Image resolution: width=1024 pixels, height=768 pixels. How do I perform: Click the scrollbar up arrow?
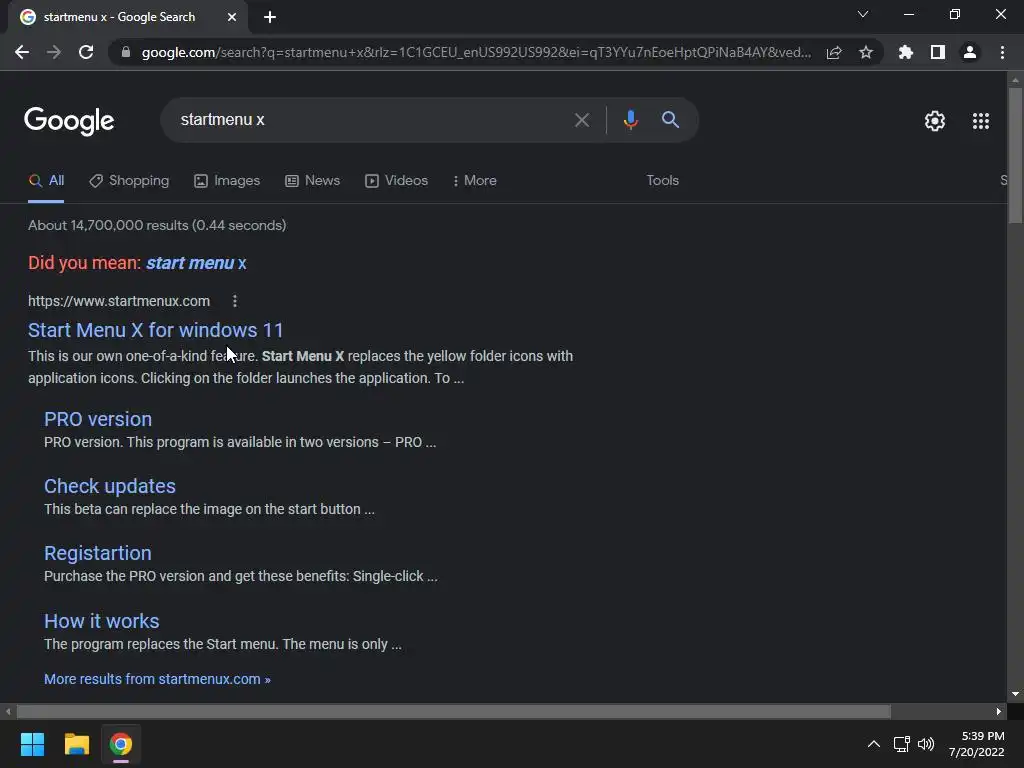(1015, 80)
